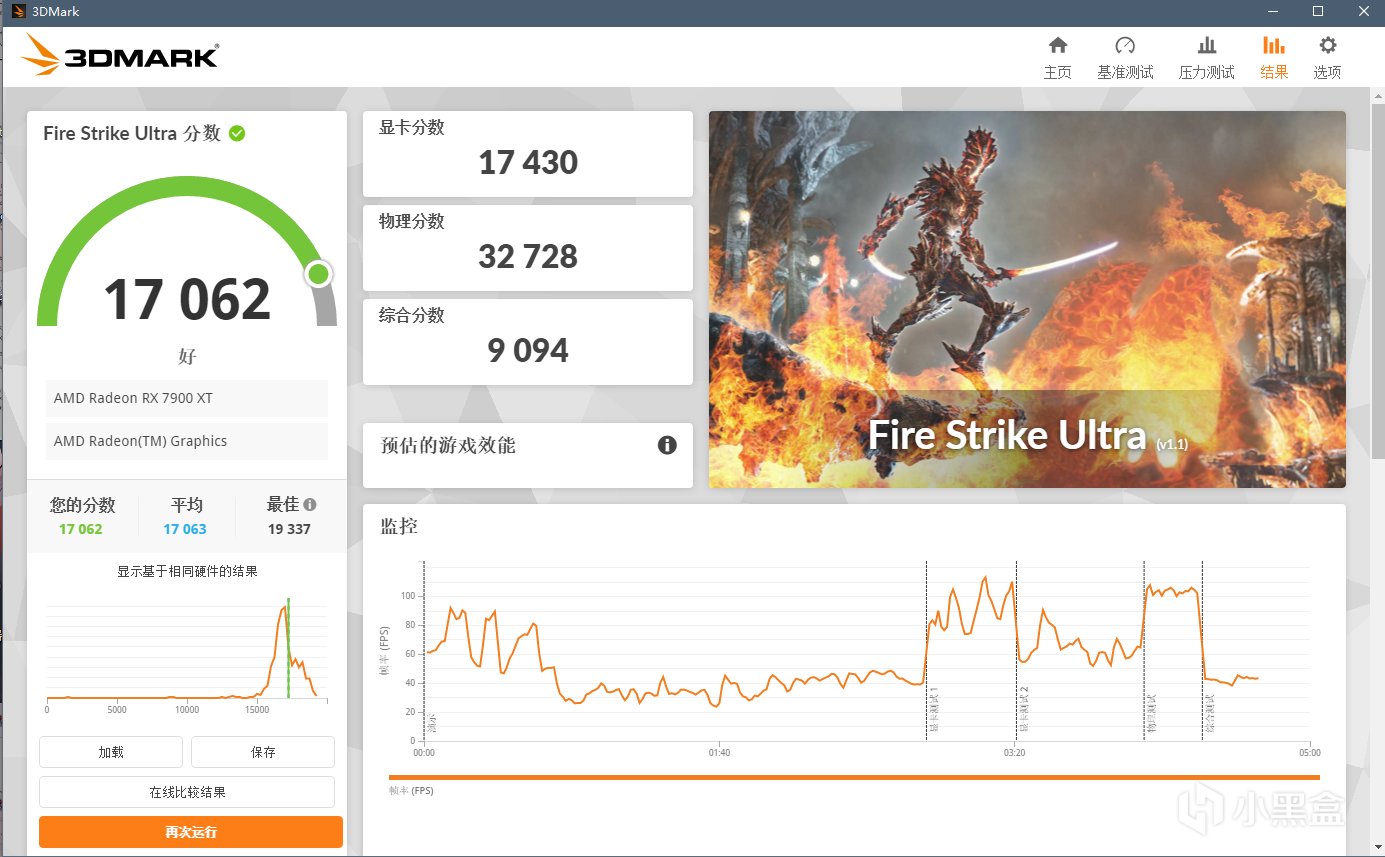Click the 保存 button

pos(263,752)
